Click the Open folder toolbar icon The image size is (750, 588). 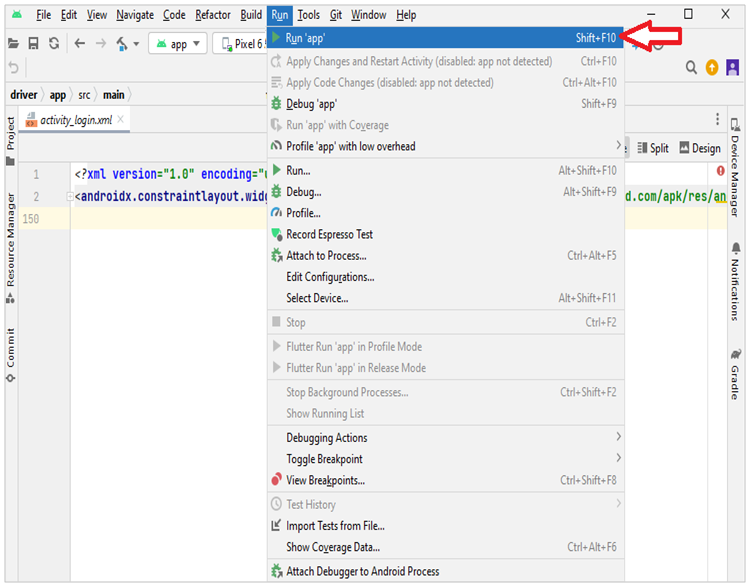tap(13, 44)
